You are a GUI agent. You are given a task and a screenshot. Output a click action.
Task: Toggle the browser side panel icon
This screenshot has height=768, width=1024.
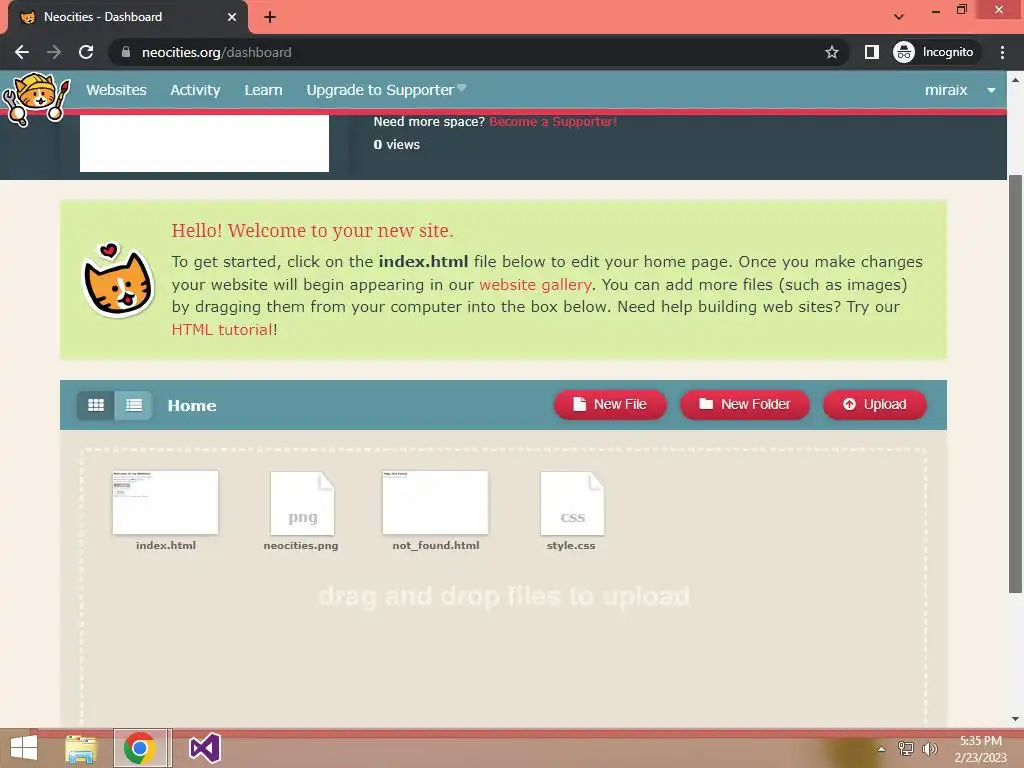pyautogui.click(x=872, y=52)
